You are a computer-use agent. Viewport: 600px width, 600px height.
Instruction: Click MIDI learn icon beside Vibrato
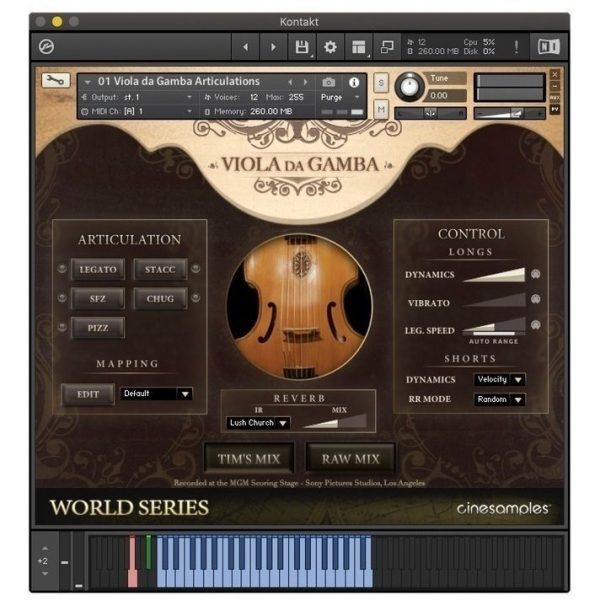pos(536,299)
